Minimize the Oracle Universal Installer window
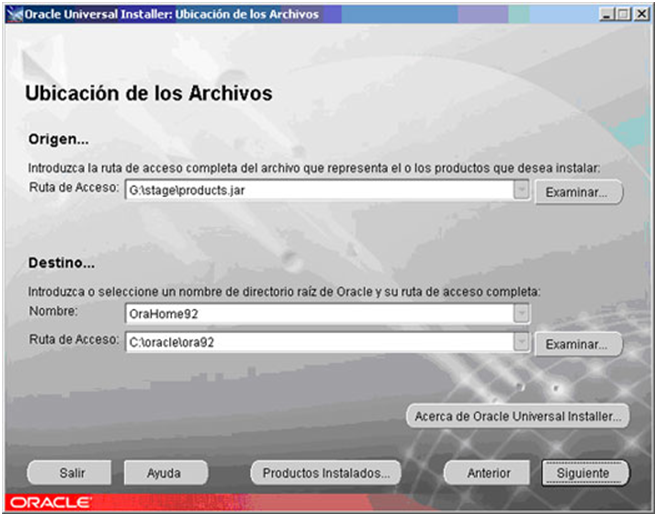The width and height of the screenshot is (657, 516). (607, 14)
